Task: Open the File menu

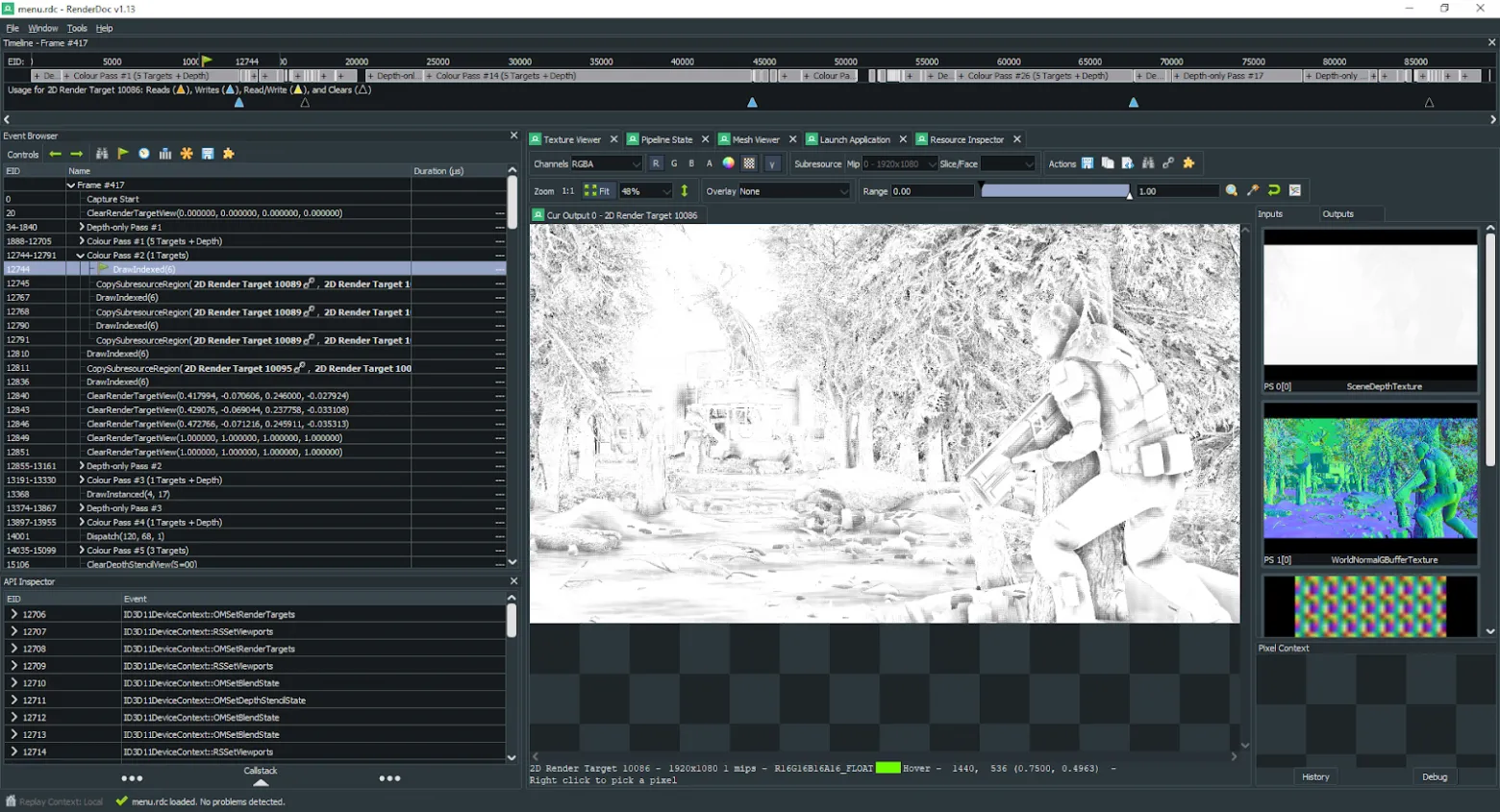Action: click(12, 28)
